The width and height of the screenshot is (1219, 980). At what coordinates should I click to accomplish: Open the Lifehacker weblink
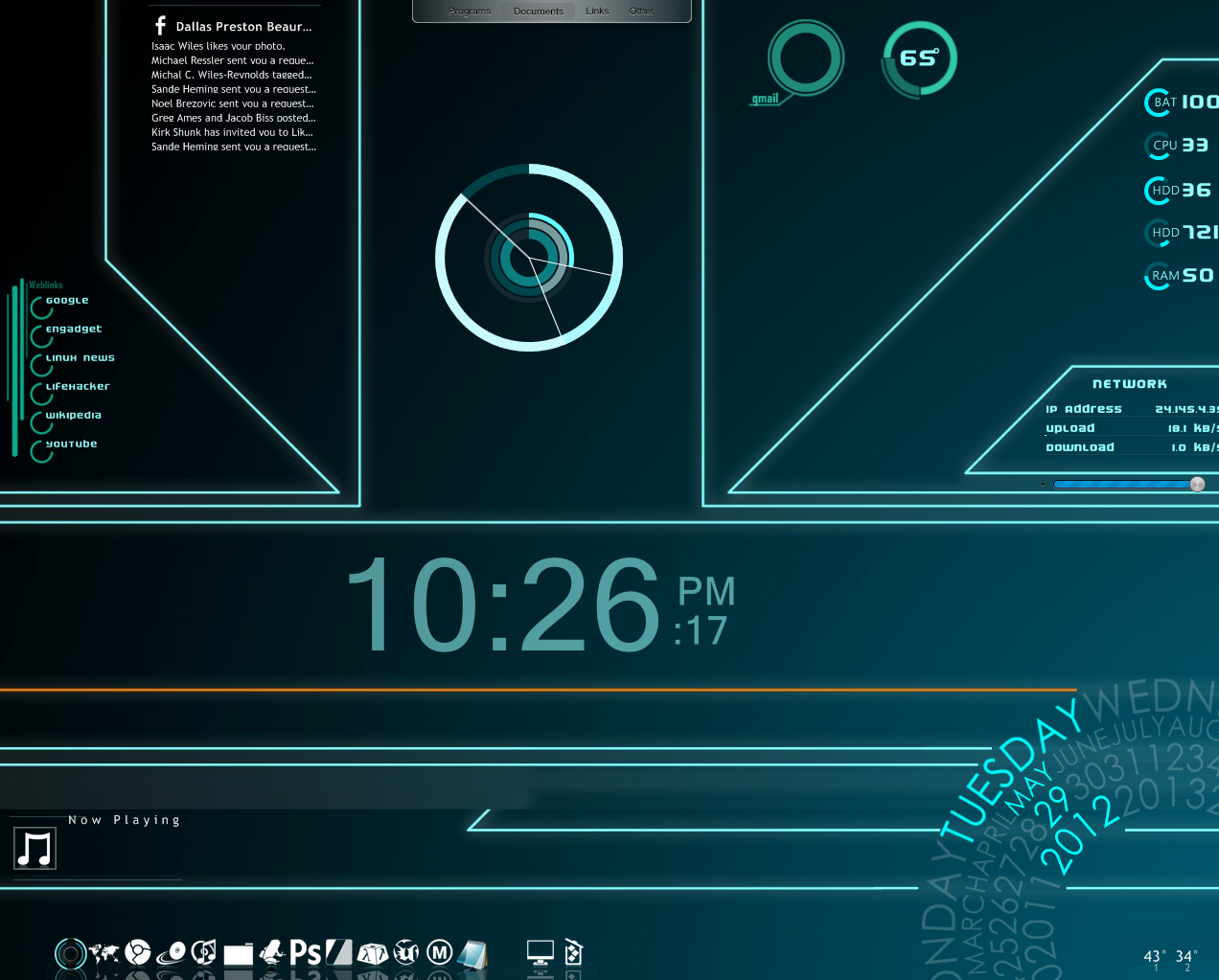point(78,386)
